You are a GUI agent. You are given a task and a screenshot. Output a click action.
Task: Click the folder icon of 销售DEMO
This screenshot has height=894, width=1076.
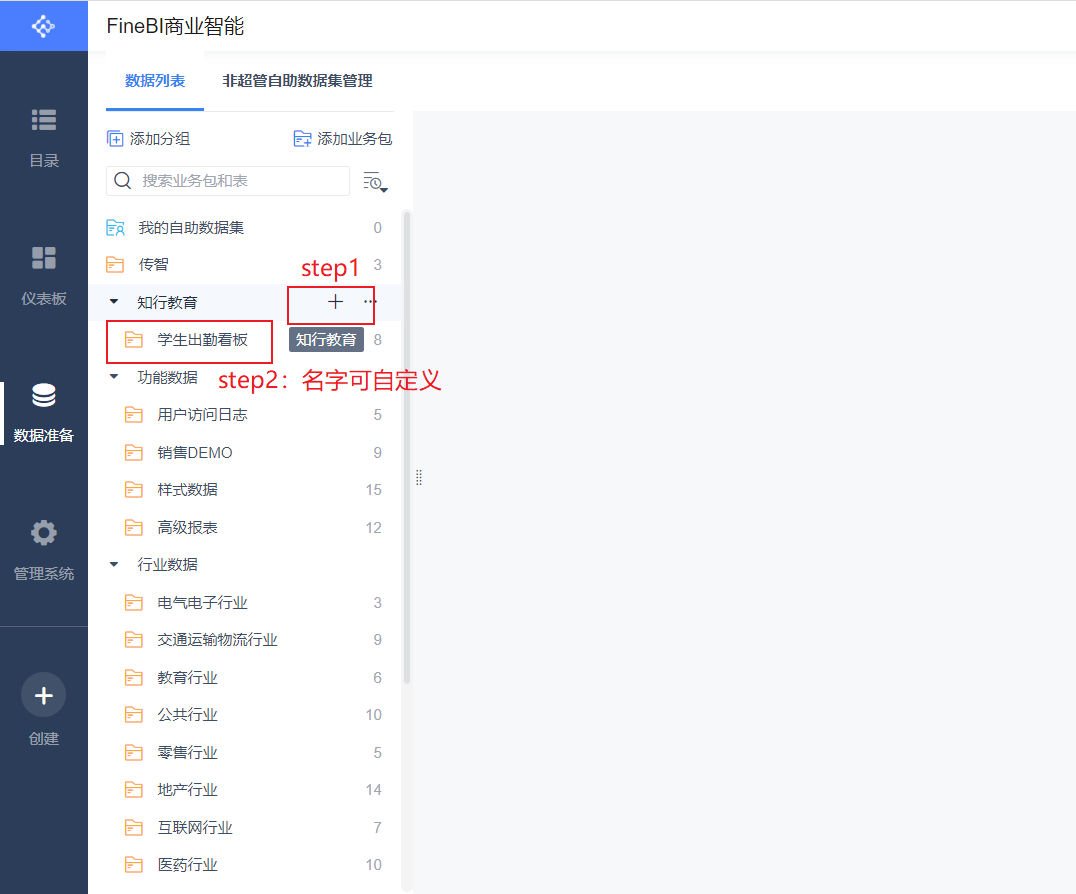click(134, 453)
